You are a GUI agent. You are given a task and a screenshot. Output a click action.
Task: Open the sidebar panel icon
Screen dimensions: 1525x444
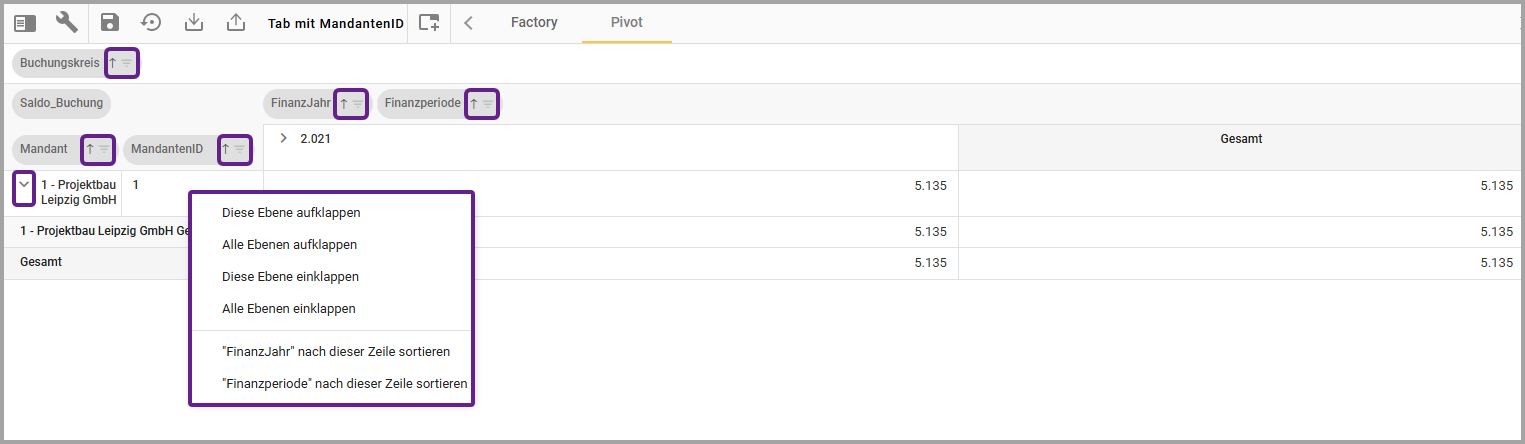click(25, 22)
